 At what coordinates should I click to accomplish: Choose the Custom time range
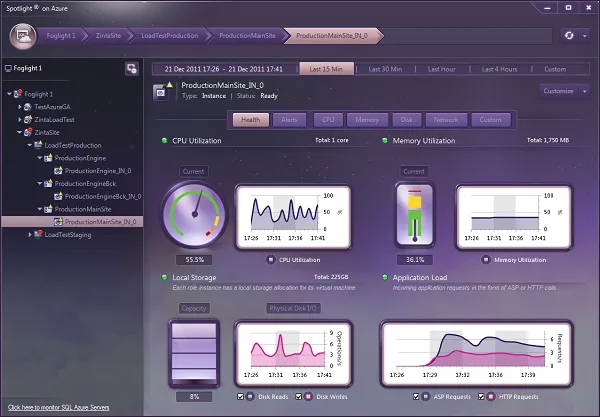point(555,69)
